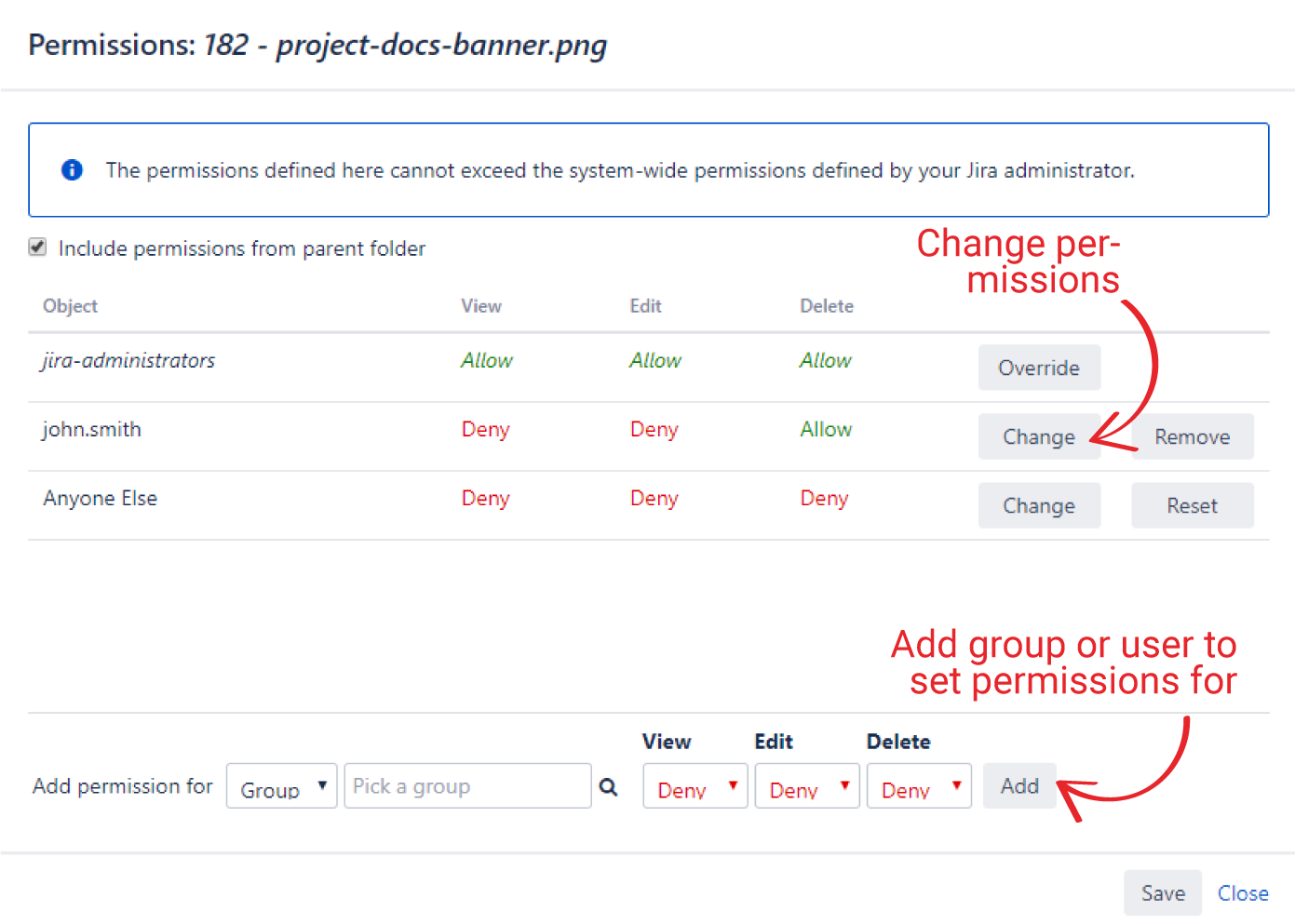This screenshot has height=924, width=1295.
Task: Click Change for the Anyone Else row
Action: point(1039,505)
